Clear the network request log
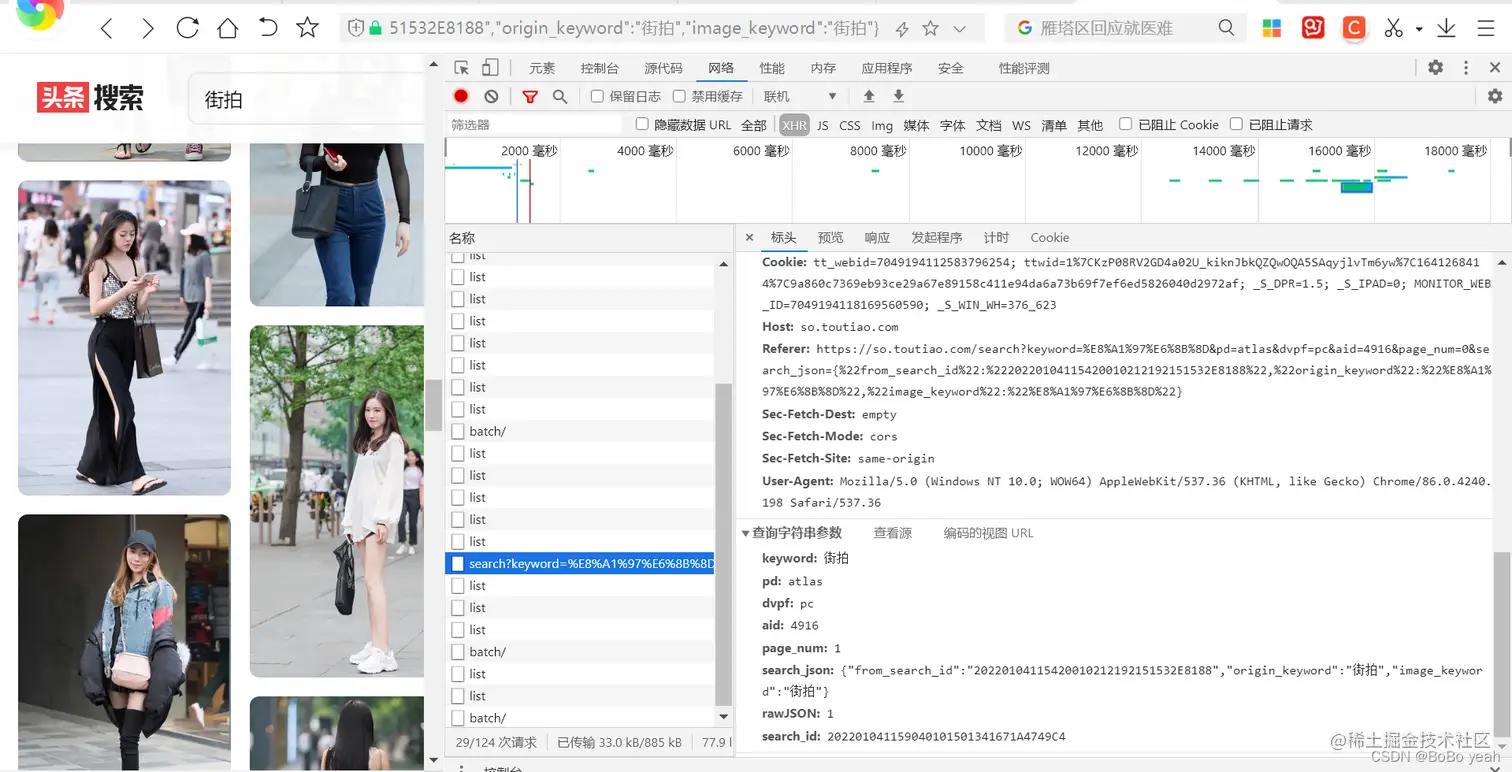The width and height of the screenshot is (1512, 772). 489,96
